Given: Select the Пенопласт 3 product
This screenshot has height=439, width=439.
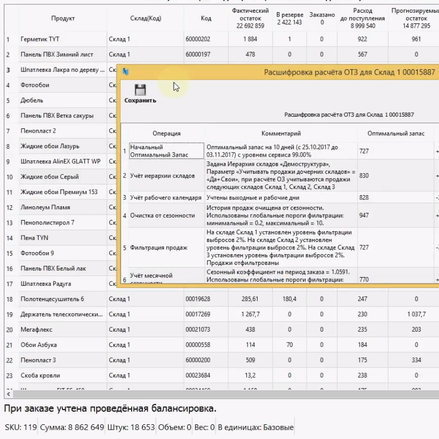Looking at the screenshot, I should (x=38, y=360).
